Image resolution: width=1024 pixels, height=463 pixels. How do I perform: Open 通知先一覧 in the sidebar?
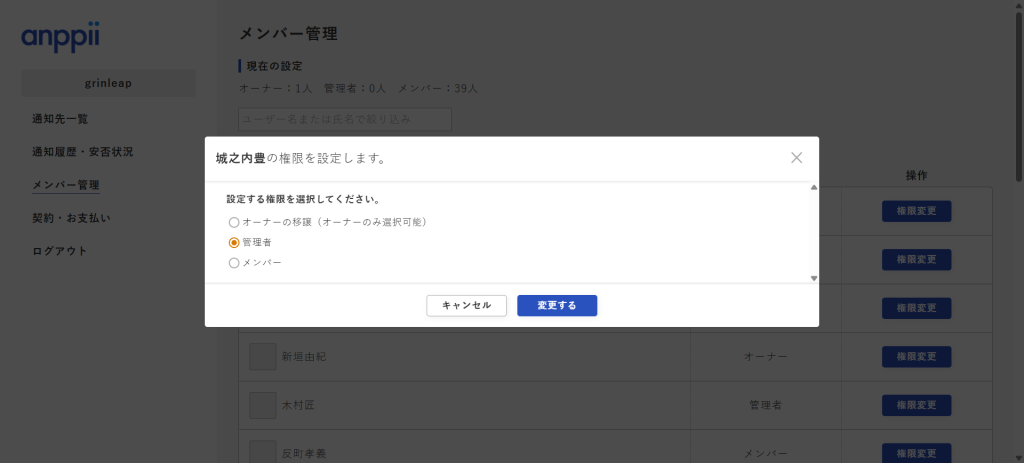click(x=60, y=119)
